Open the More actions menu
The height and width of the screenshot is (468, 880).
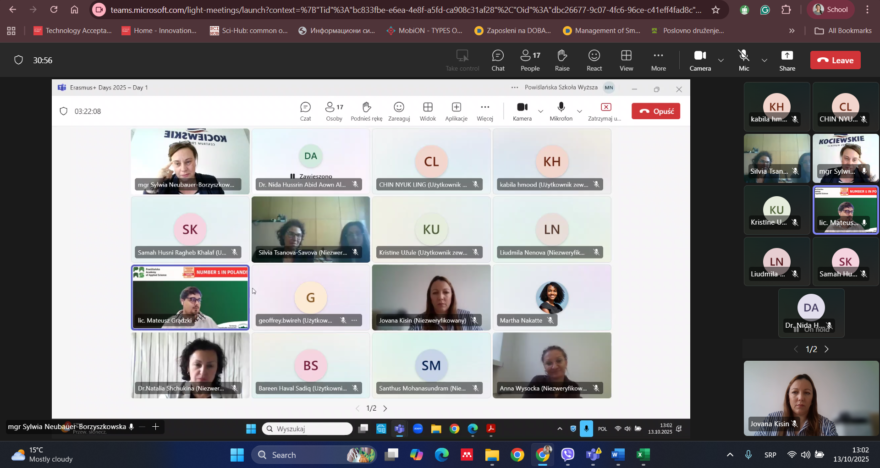(x=658, y=60)
